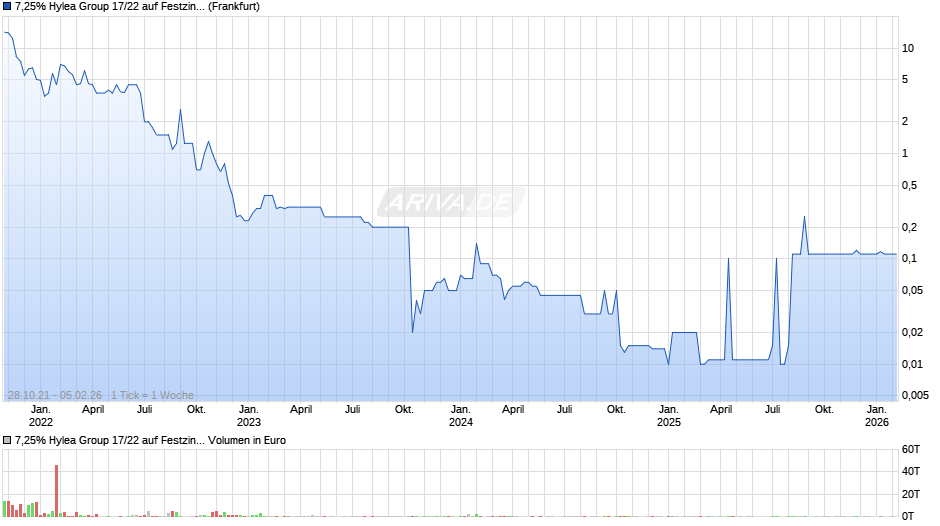940x526 pixels.
Task: Click y-axis price label '2'
Action: pos(905,121)
